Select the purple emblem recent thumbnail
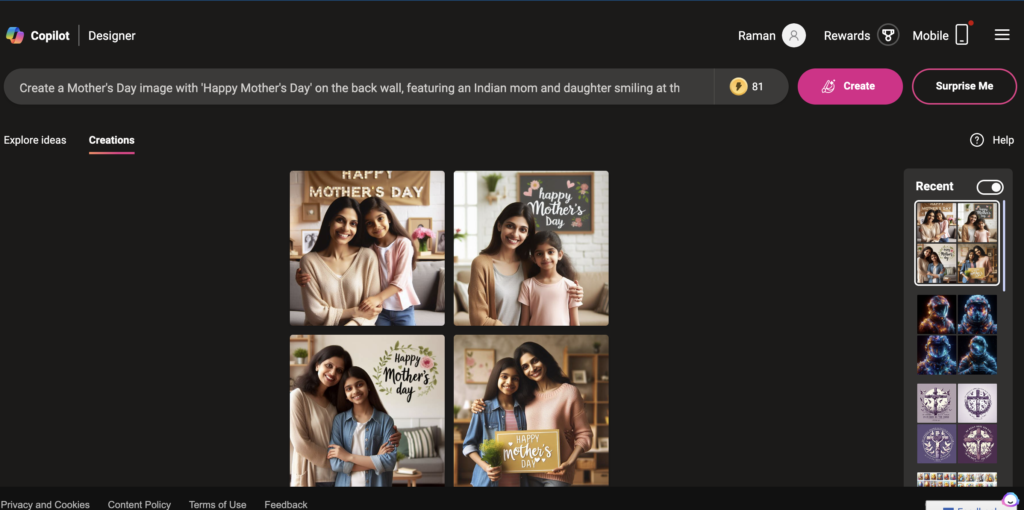 pos(957,423)
